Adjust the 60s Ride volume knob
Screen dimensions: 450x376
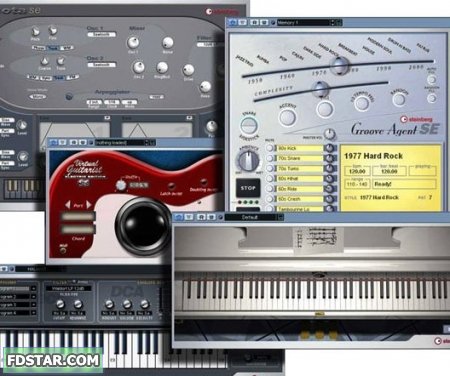[x=330, y=189]
